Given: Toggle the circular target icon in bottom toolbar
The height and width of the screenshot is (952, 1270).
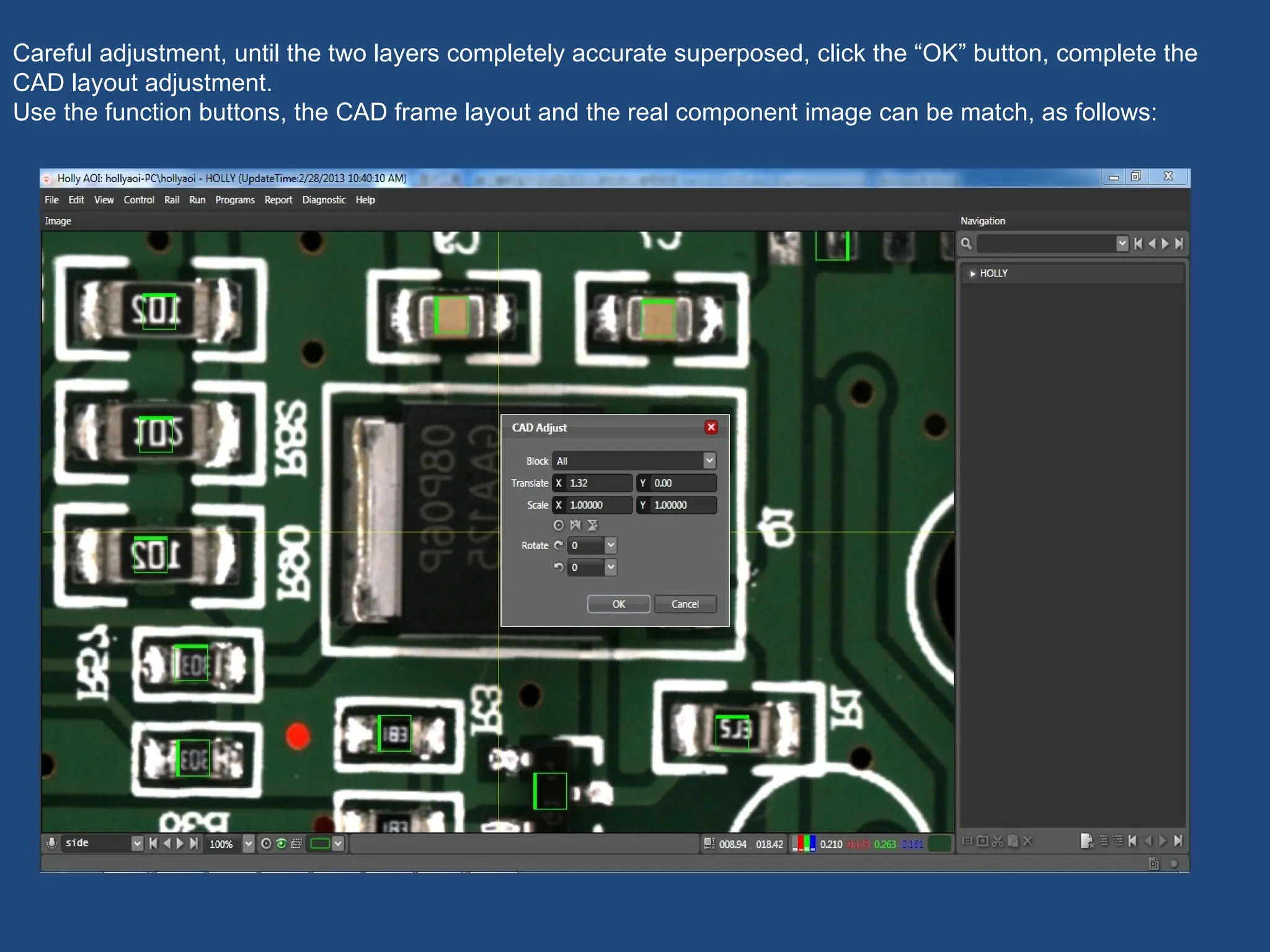Looking at the screenshot, I should [266, 844].
